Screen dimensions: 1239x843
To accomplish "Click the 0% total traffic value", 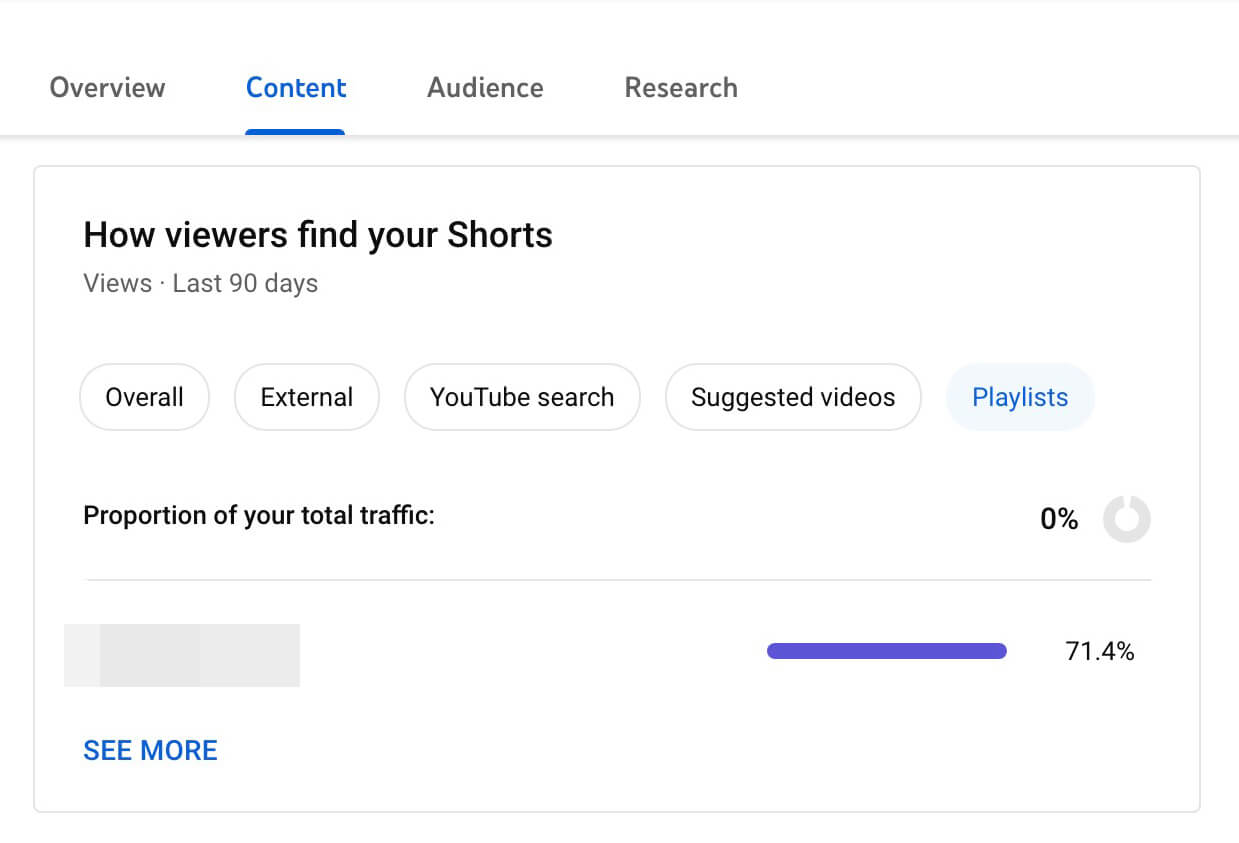I will pos(1059,519).
